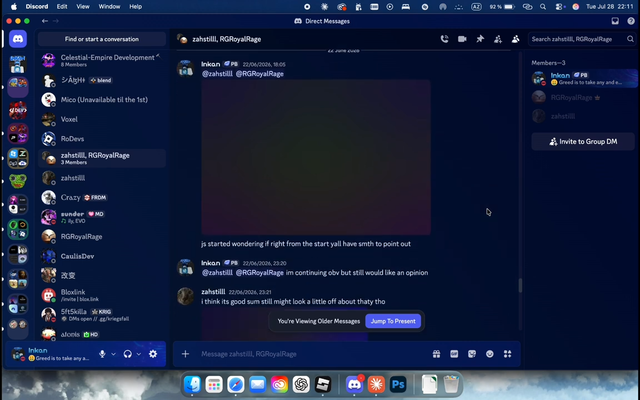Click Jump To Present button
The image size is (640, 400).
(393, 321)
